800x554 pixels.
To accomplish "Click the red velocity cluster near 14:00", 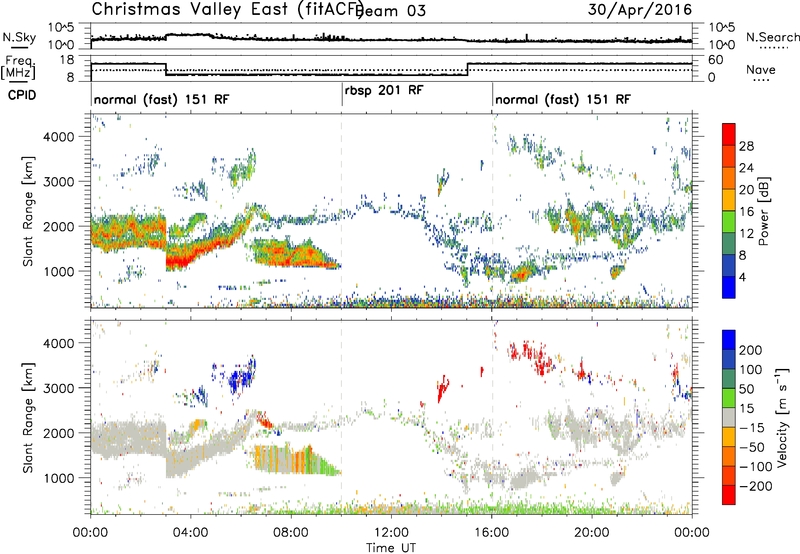I will pyautogui.click(x=442, y=389).
